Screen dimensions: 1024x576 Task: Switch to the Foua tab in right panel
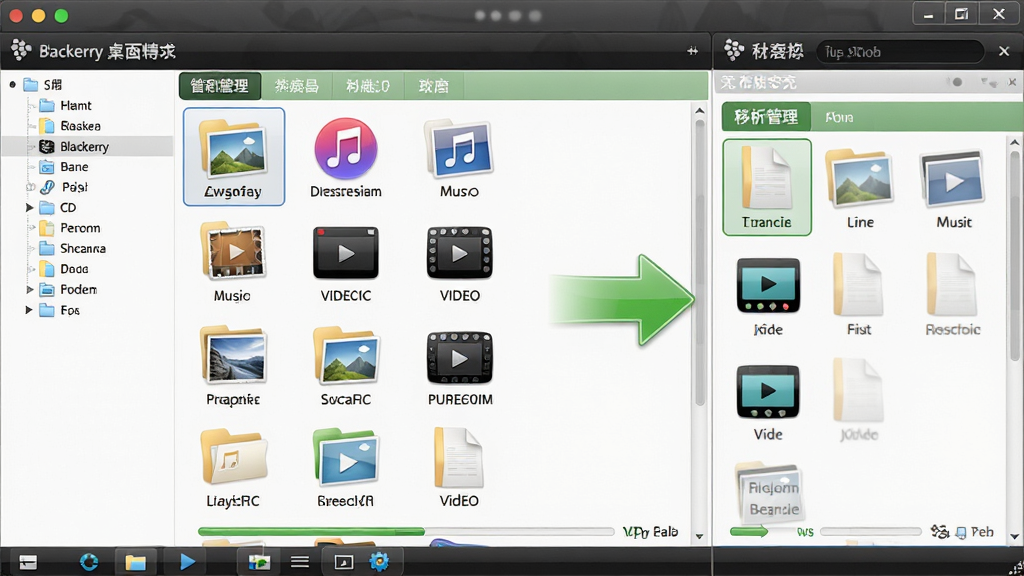(x=839, y=117)
